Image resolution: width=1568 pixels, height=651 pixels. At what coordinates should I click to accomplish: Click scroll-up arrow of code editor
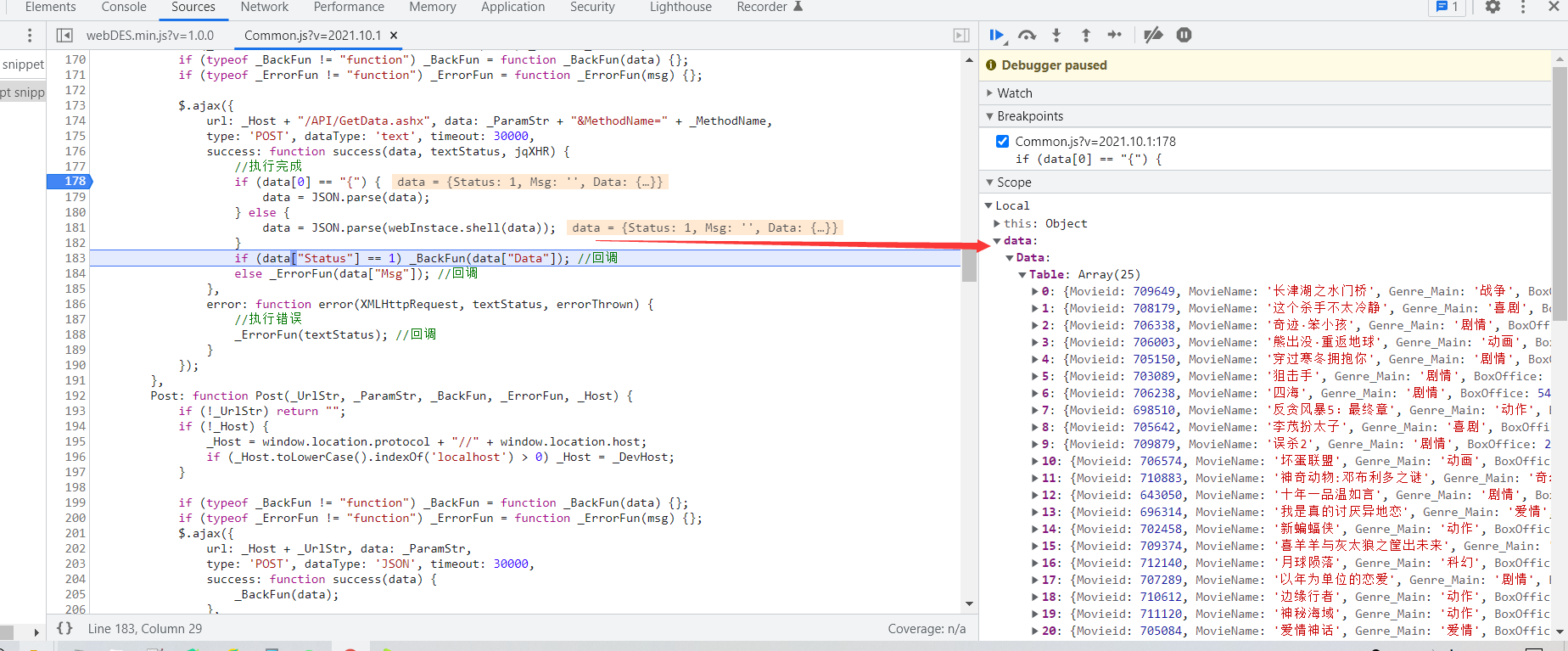click(969, 60)
